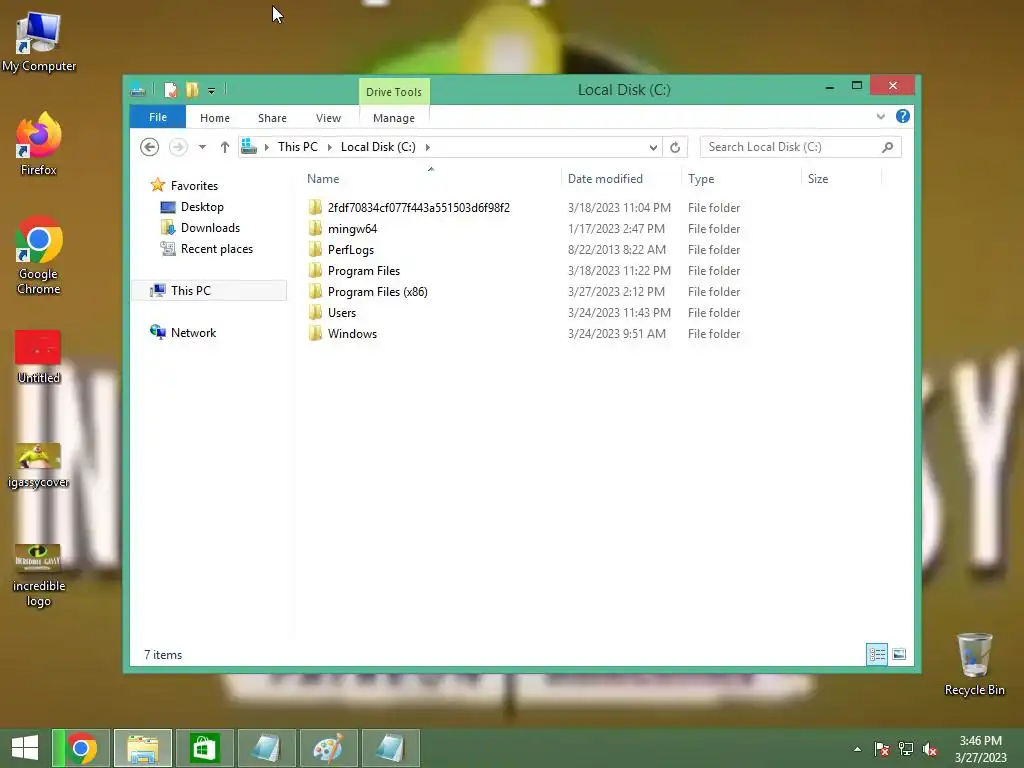Select Network in the navigation pane
1024x768 pixels.
tap(184, 332)
